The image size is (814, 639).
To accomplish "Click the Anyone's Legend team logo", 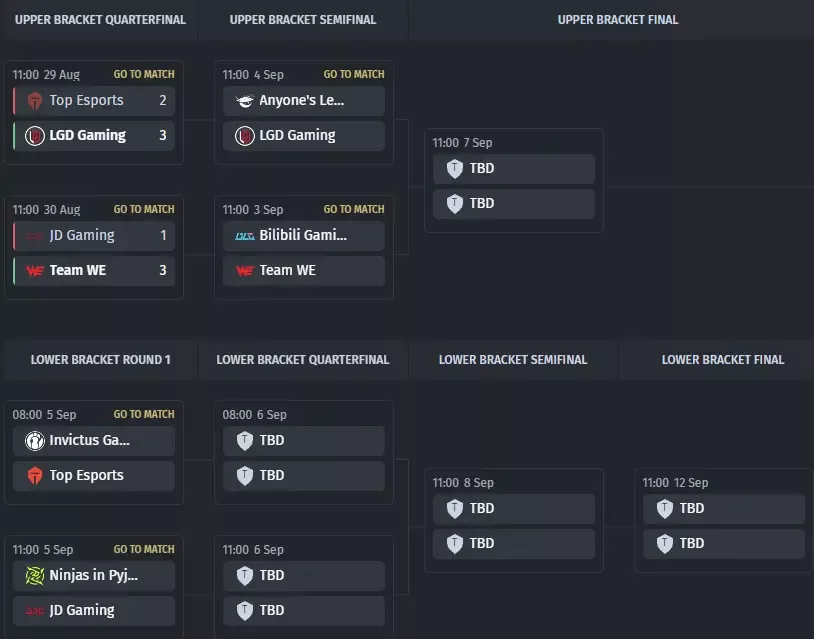I will pos(245,101).
